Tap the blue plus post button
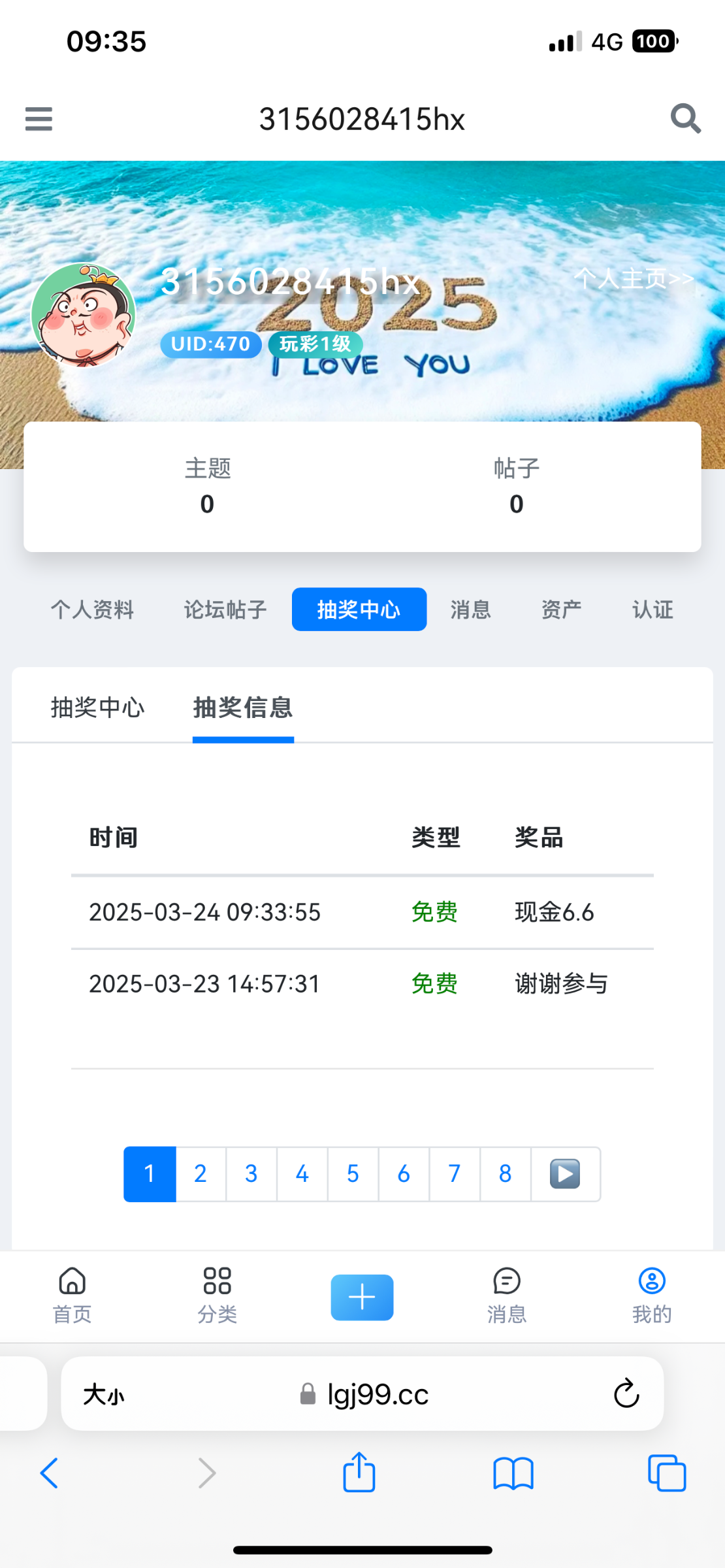Image resolution: width=725 pixels, height=1568 pixels. click(362, 1297)
